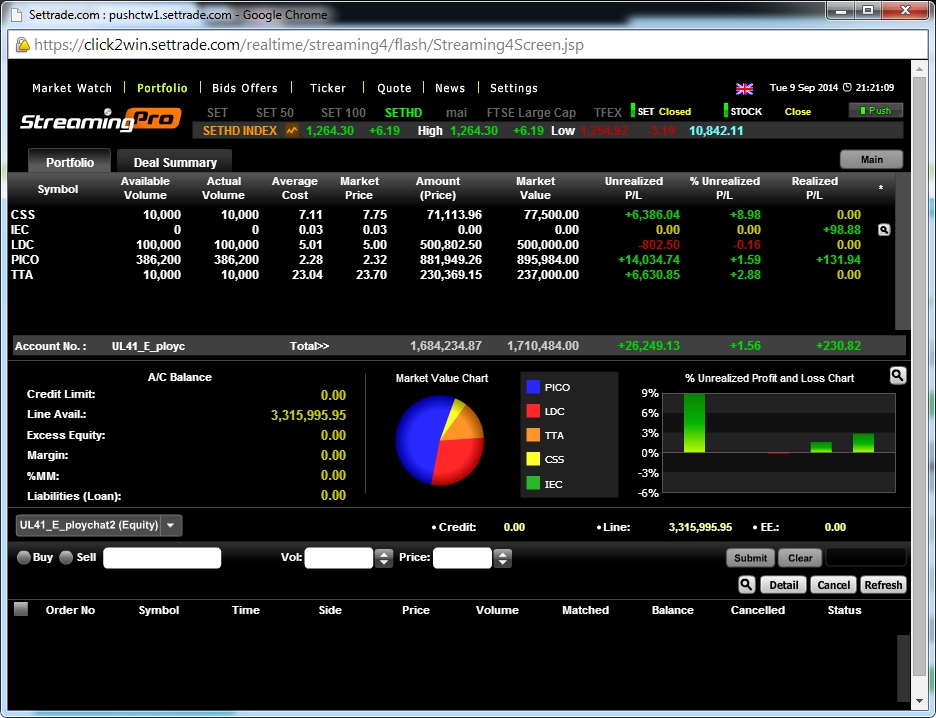The width and height of the screenshot is (936, 718).
Task: Click the Main button
Action: pyautogui.click(x=872, y=159)
